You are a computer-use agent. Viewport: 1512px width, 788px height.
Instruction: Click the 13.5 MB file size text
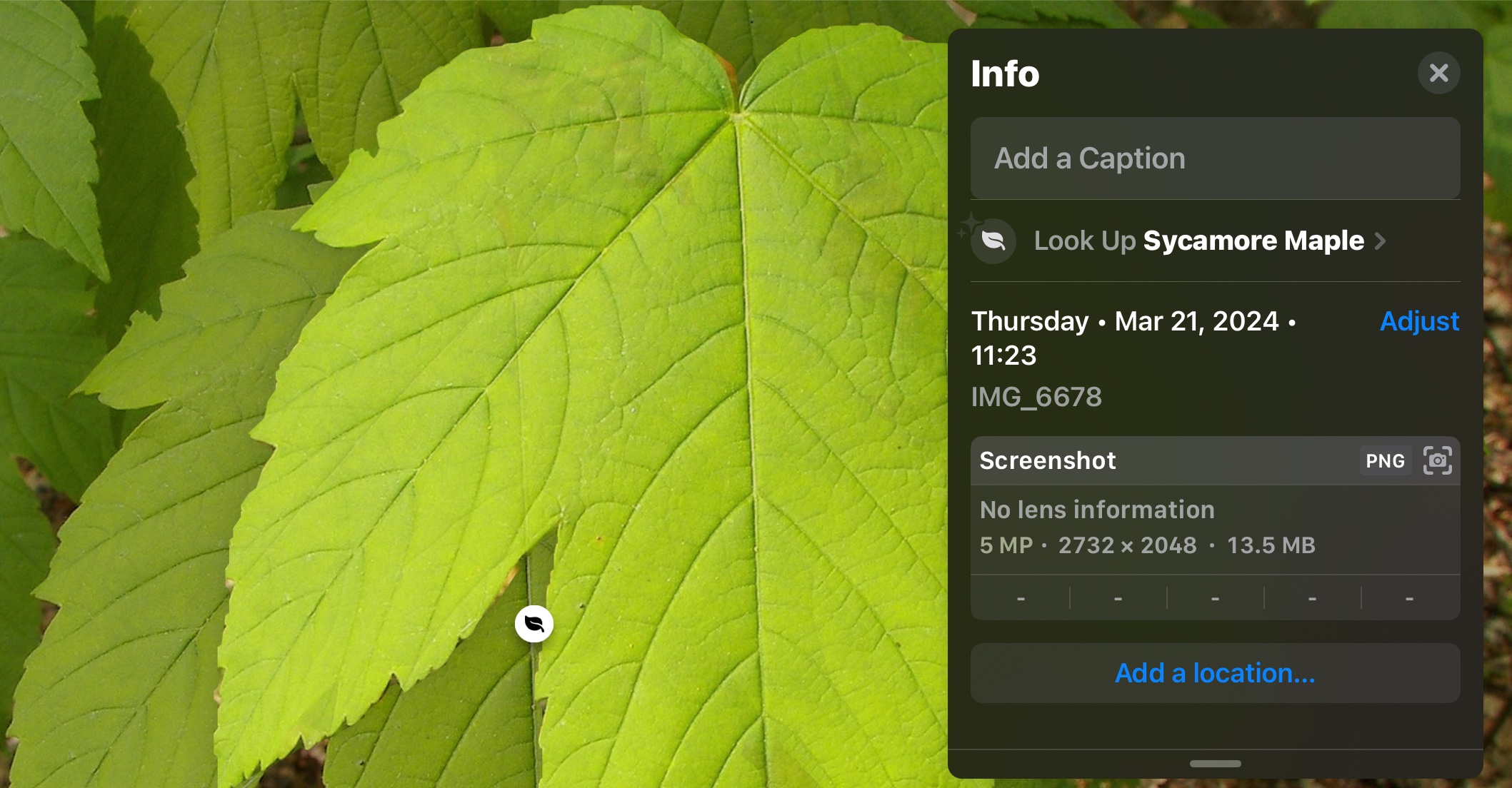pos(1271,545)
